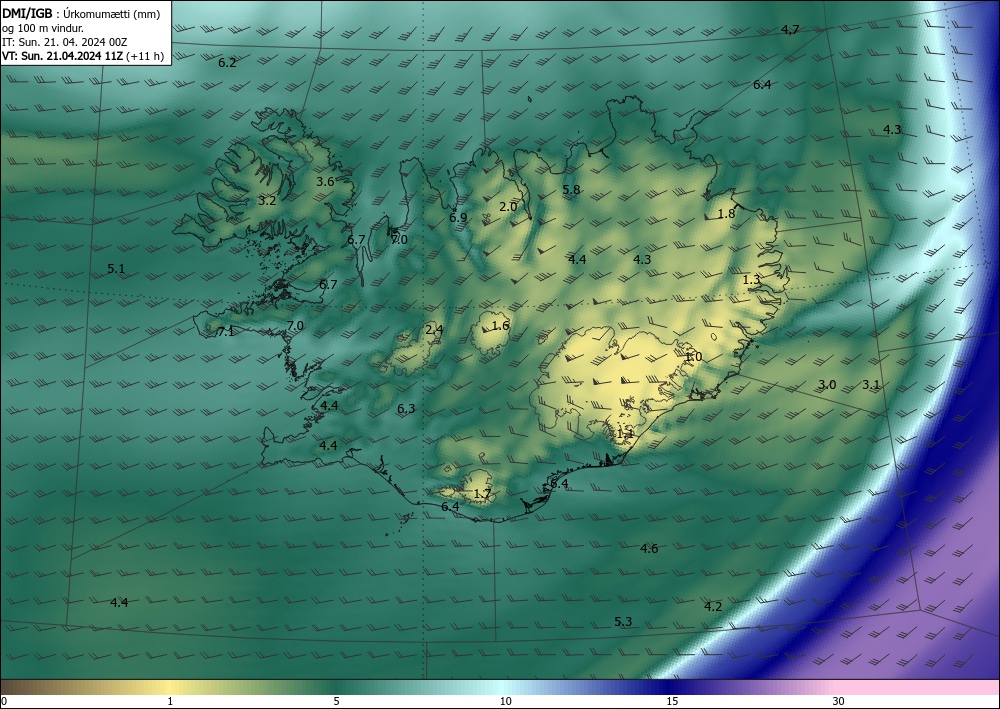Click the 0 label on the color scale
This screenshot has height=709, width=1000.
(x=4, y=701)
